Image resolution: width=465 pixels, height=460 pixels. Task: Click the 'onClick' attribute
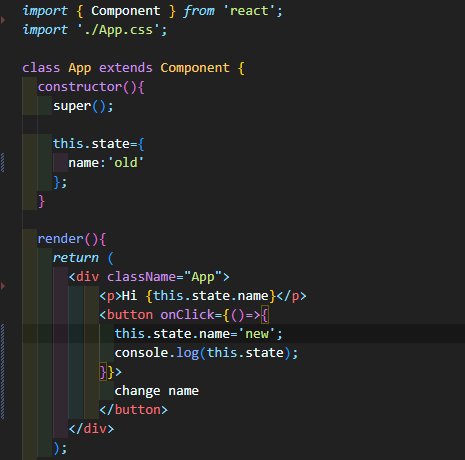click(x=187, y=315)
